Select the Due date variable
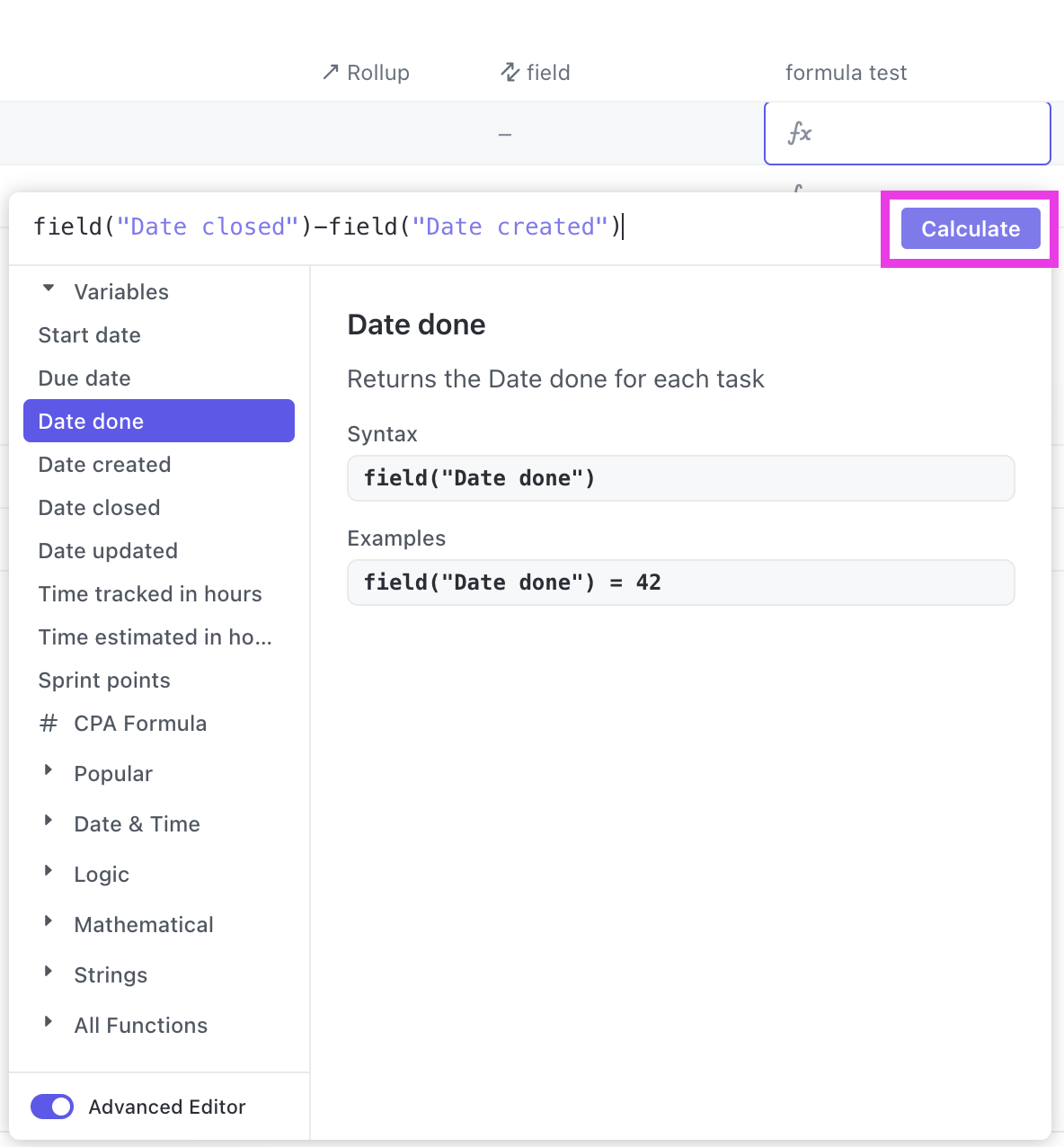This screenshot has width=1064, height=1147. tap(84, 378)
